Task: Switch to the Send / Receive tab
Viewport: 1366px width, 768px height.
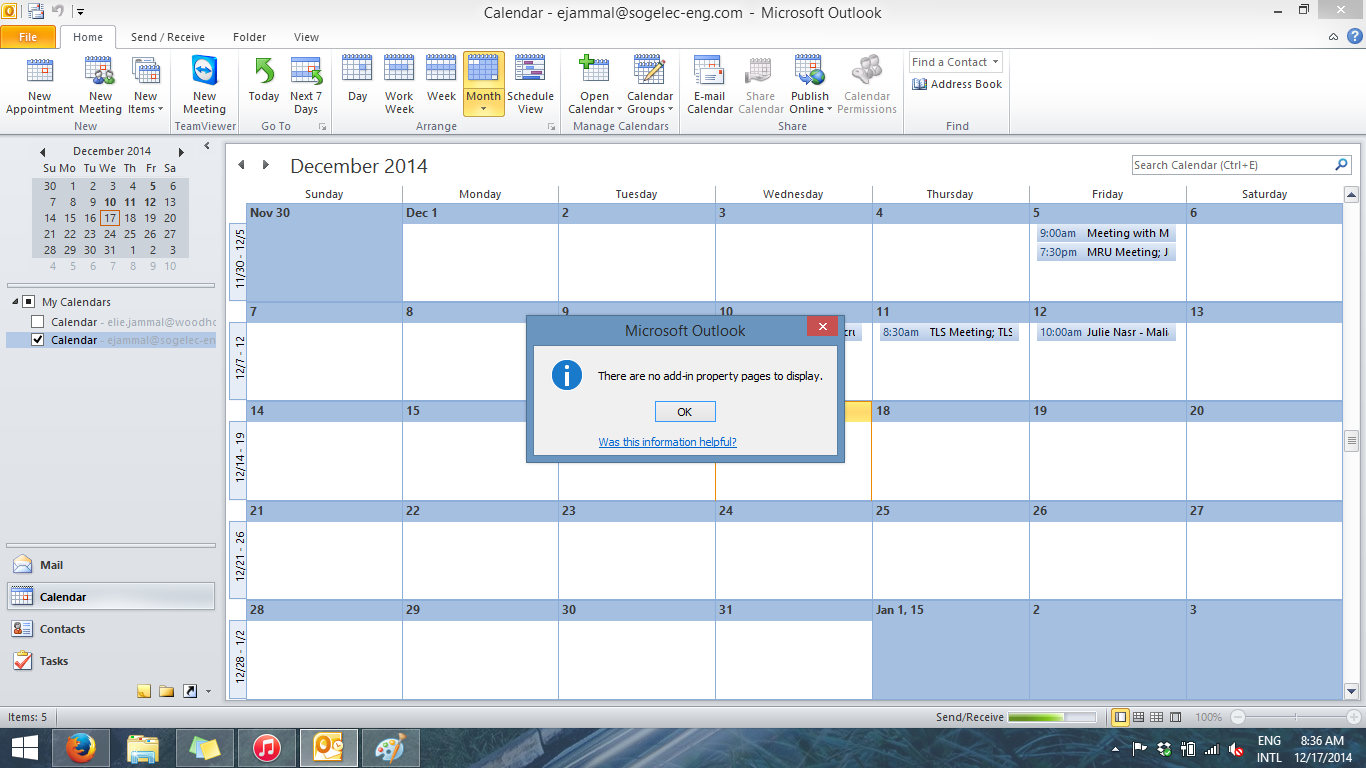Action: 168,37
